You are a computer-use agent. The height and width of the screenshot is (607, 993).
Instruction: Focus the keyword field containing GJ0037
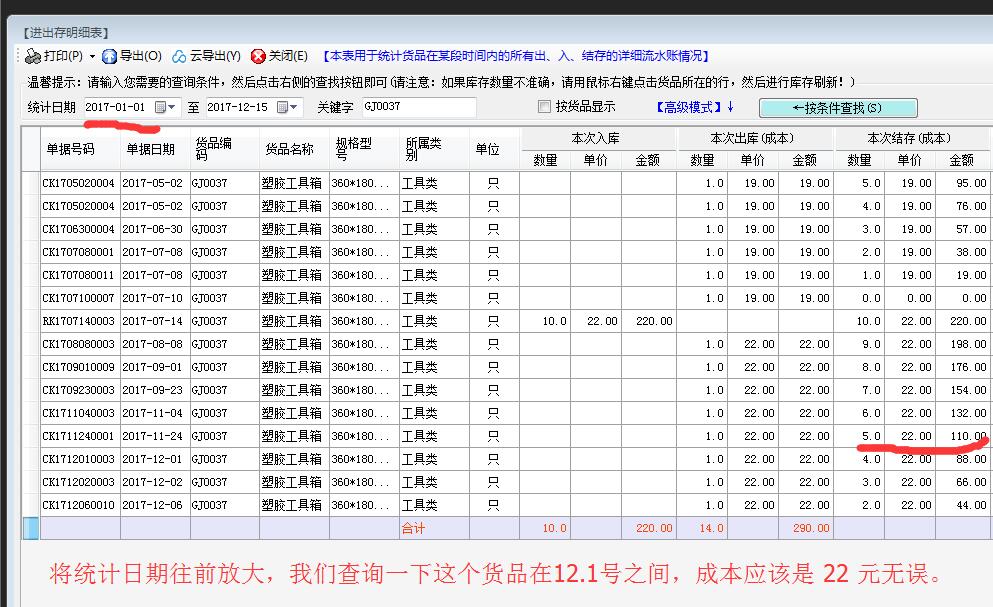[x=417, y=107]
